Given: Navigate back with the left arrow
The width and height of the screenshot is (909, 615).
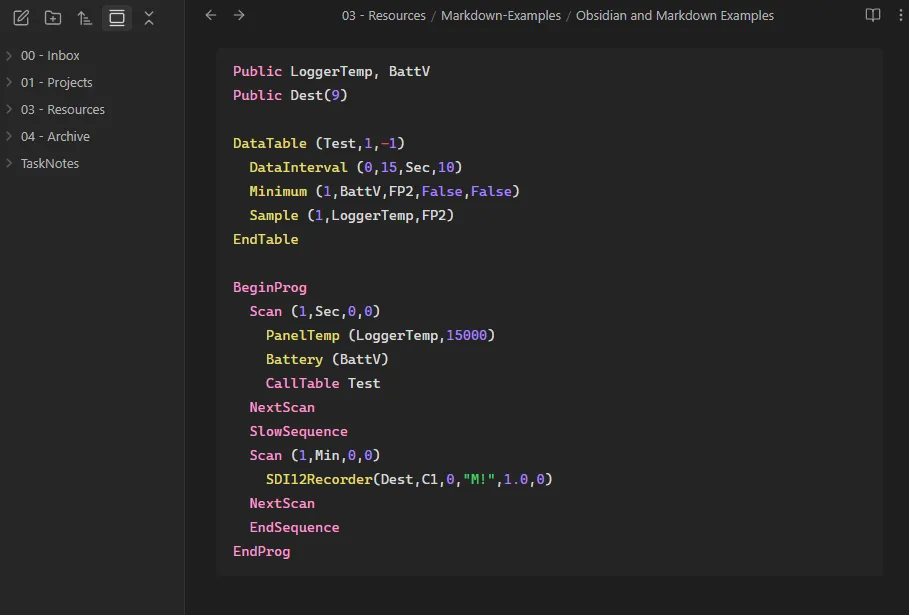Looking at the screenshot, I should pyautogui.click(x=211, y=15).
